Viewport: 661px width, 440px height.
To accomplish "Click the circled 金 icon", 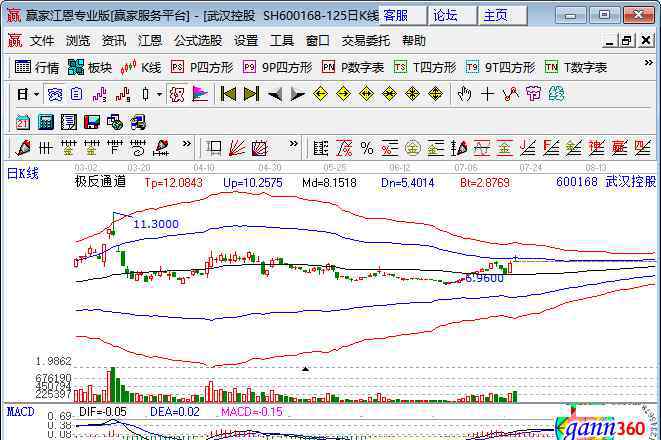I will pos(413,148).
